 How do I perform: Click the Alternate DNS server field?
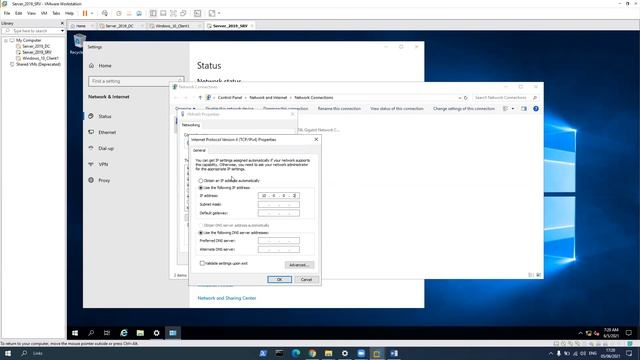pyautogui.click(x=279, y=249)
